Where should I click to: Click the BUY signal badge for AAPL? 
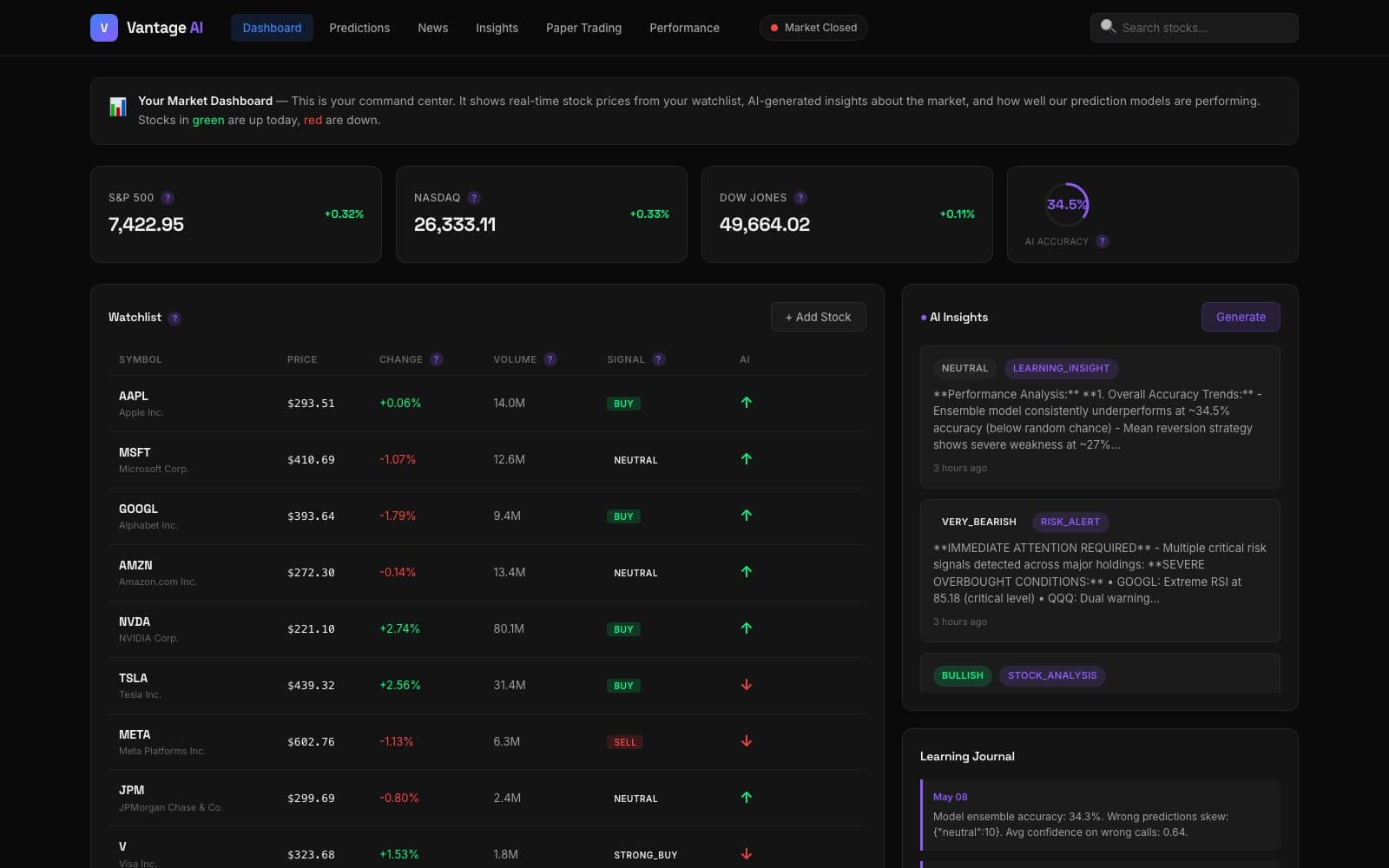coord(623,404)
